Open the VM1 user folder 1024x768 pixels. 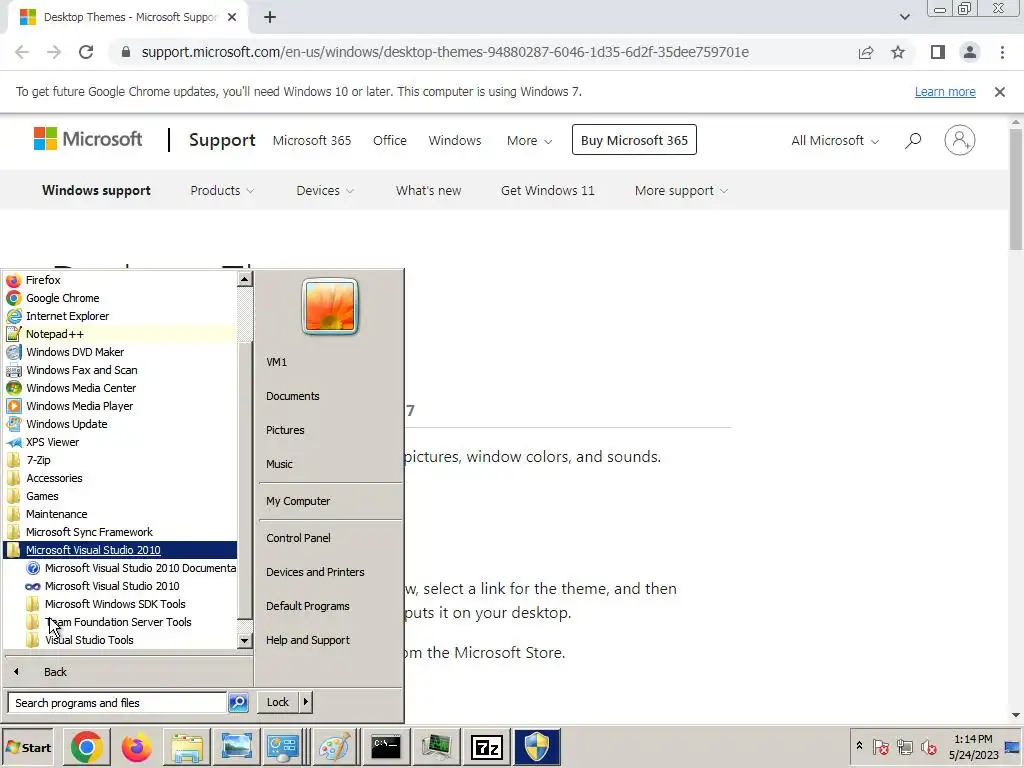pyautogui.click(x=276, y=362)
